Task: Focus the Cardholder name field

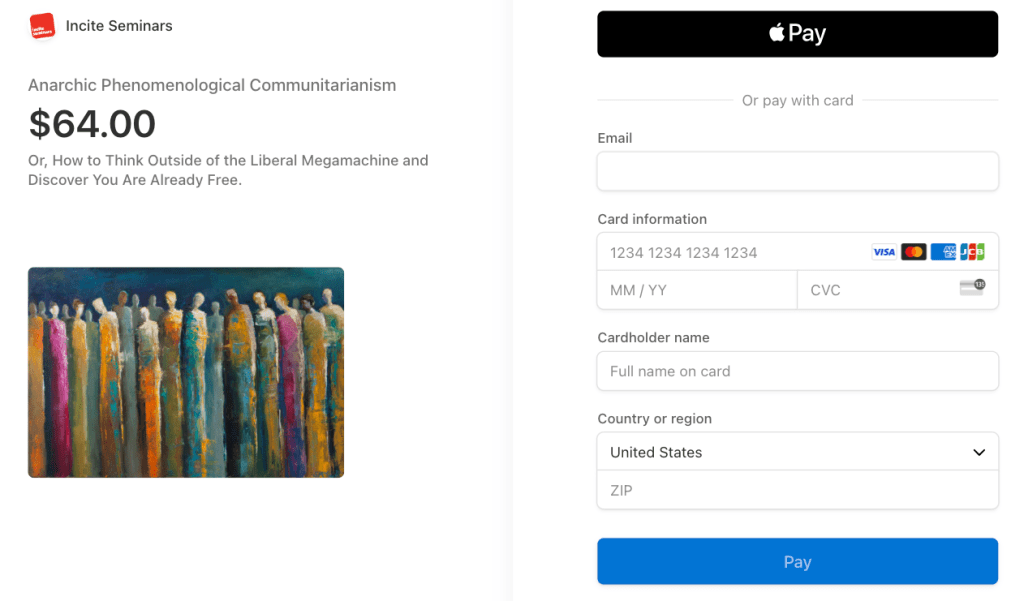Action: (x=797, y=371)
